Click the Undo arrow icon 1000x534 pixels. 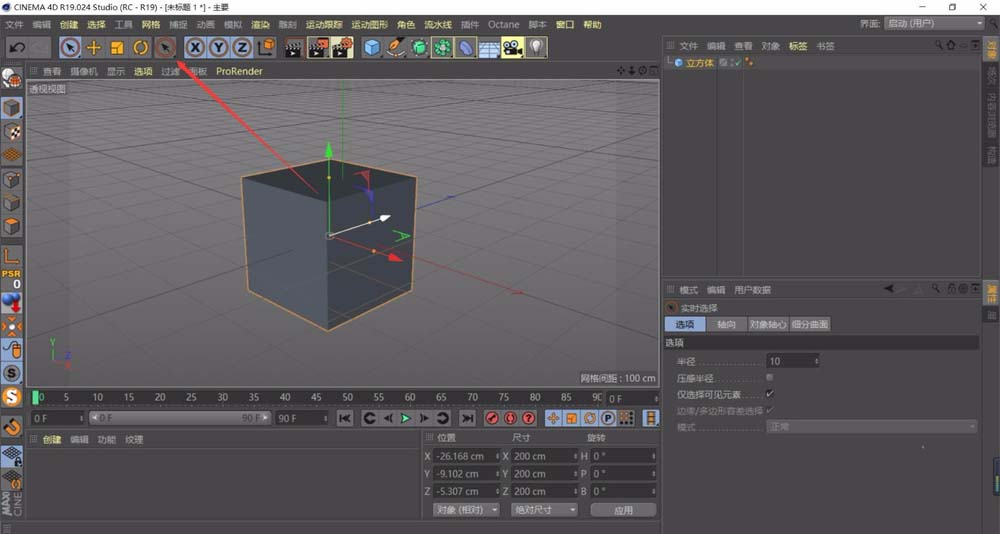tap(17, 47)
